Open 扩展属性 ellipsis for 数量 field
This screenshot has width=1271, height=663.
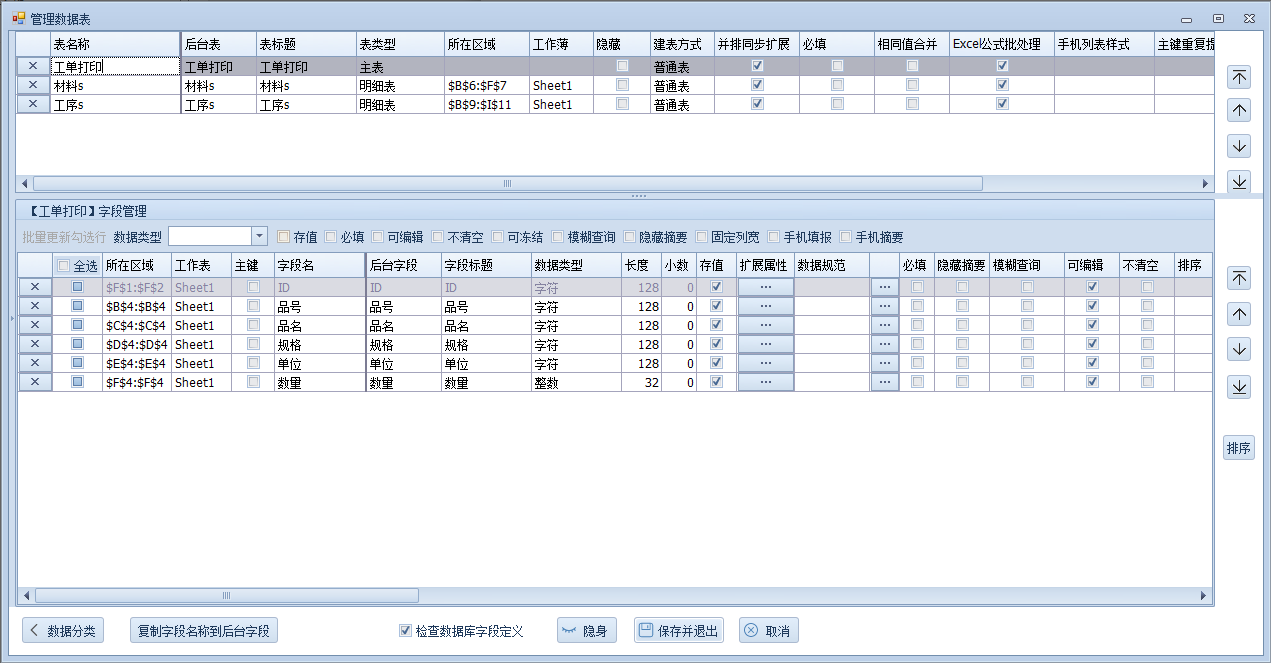click(x=766, y=382)
